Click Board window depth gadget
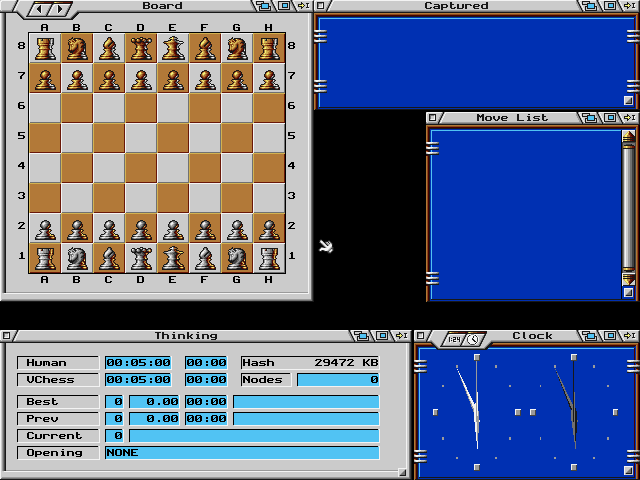The image size is (640, 480). 264,6
